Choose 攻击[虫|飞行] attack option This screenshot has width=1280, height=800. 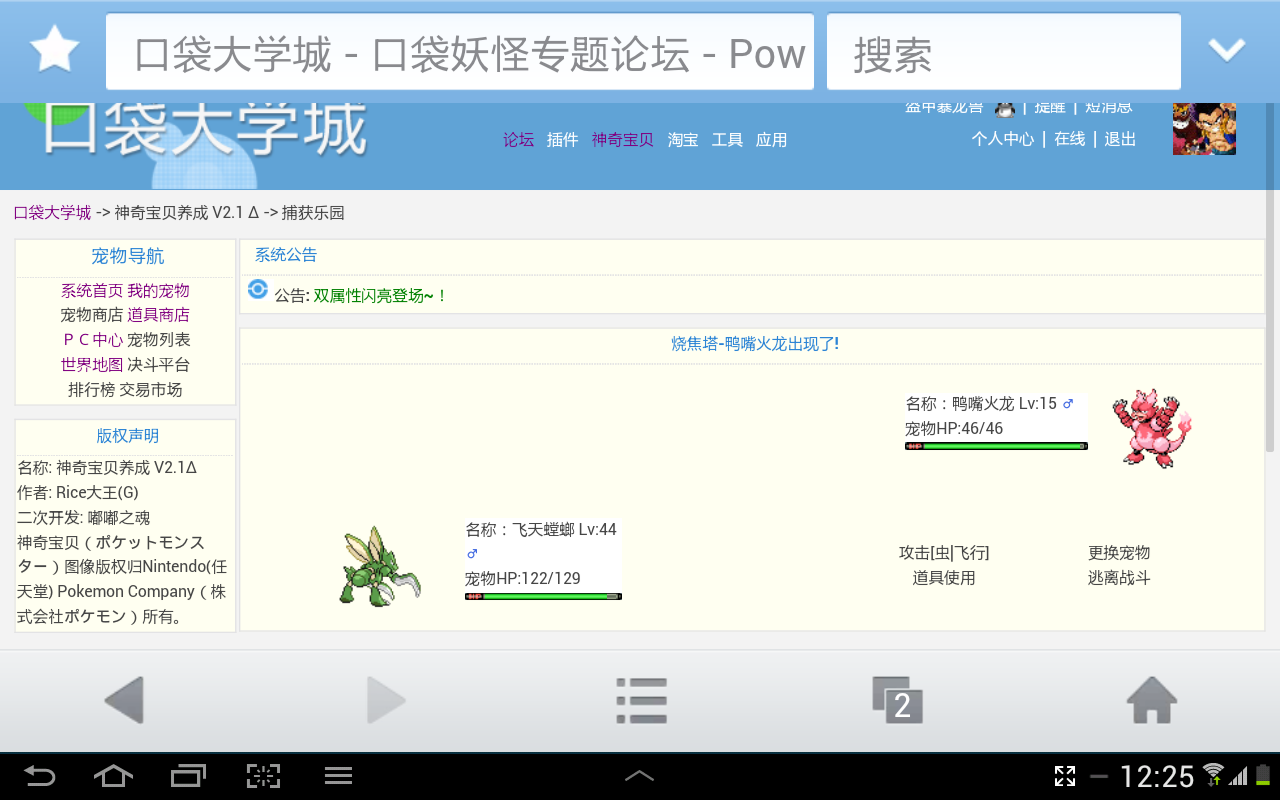tap(944, 553)
